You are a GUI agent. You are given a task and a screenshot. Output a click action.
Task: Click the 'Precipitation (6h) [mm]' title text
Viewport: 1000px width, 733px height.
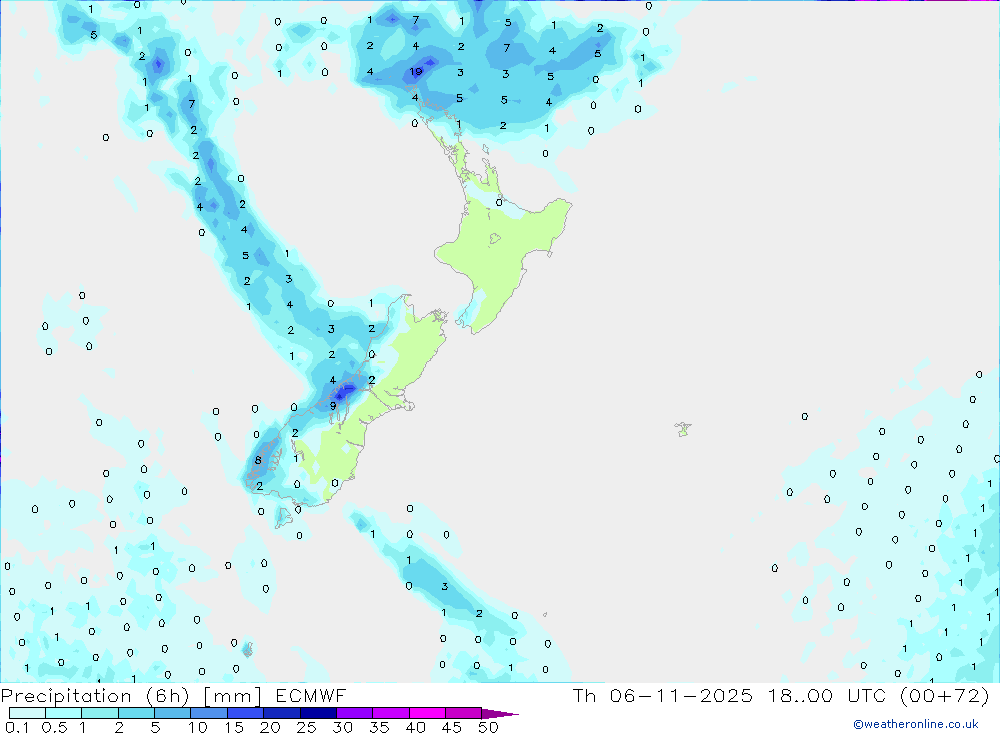(x=131, y=696)
